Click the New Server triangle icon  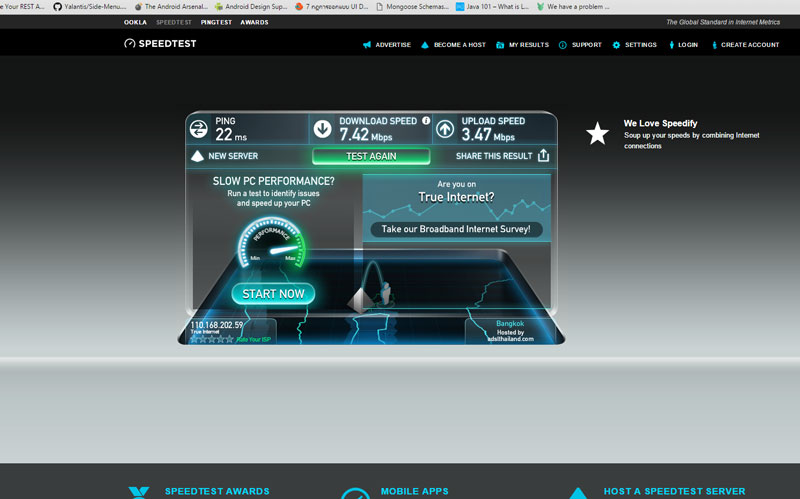point(197,156)
